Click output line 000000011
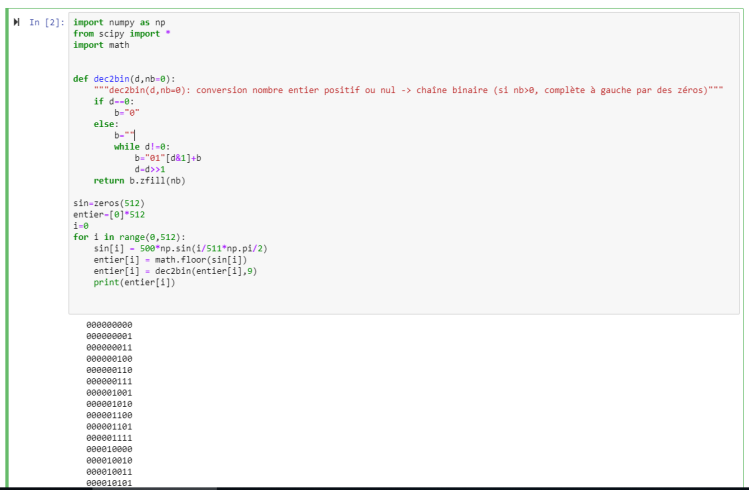The image size is (749, 490). [x=109, y=348]
